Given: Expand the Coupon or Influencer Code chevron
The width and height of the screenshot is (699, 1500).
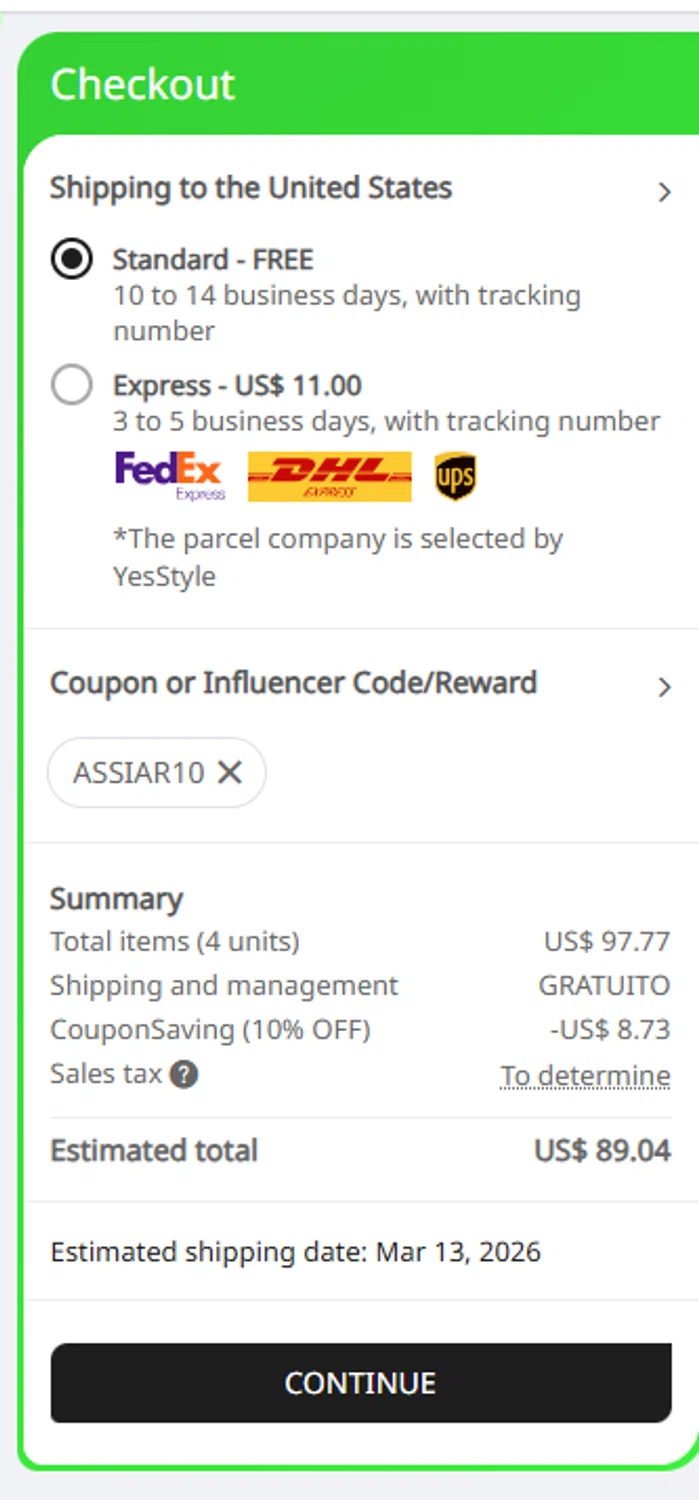Looking at the screenshot, I should (664, 687).
